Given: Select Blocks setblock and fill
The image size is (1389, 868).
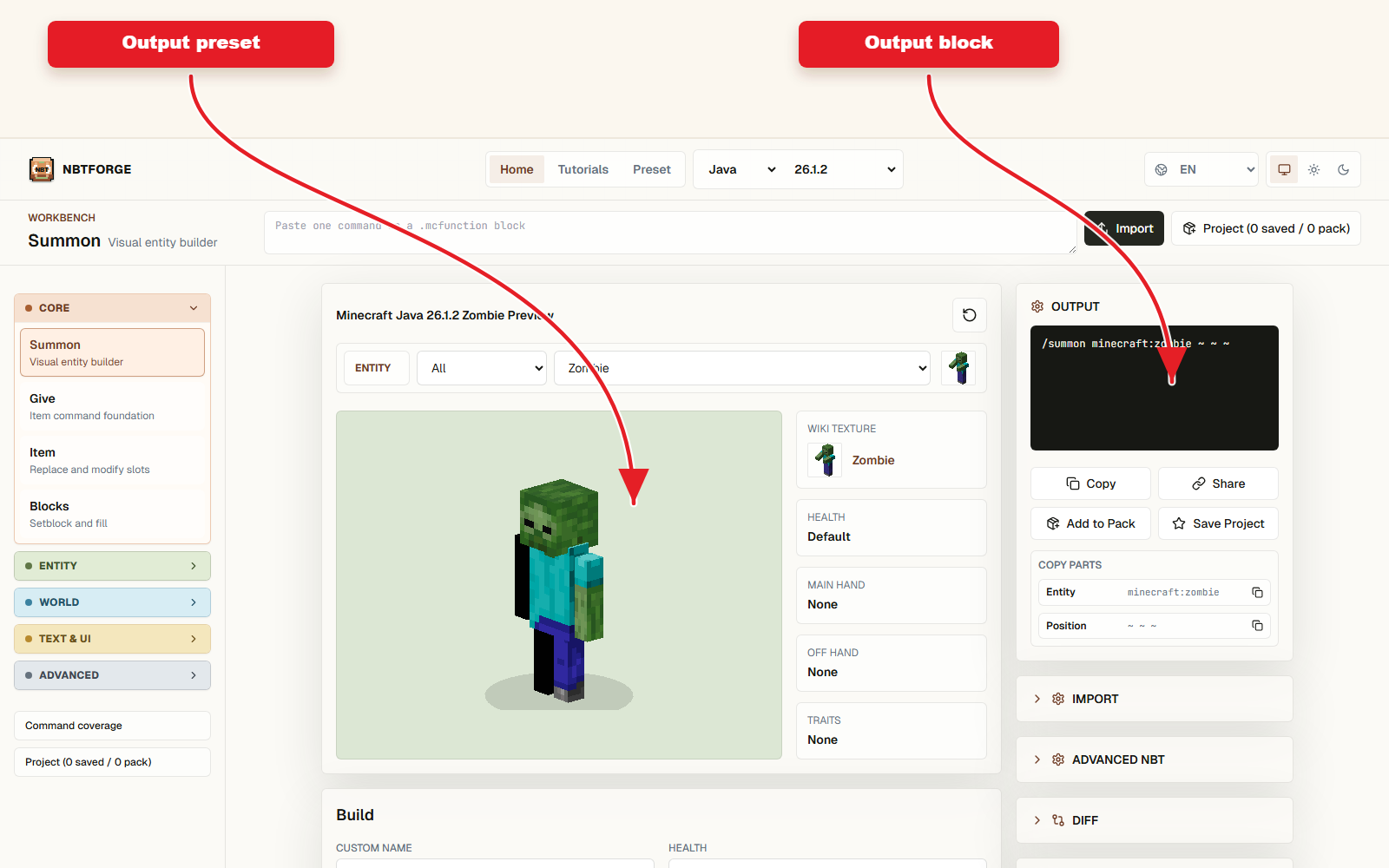Looking at the screenshot, I should coord(112,514).
